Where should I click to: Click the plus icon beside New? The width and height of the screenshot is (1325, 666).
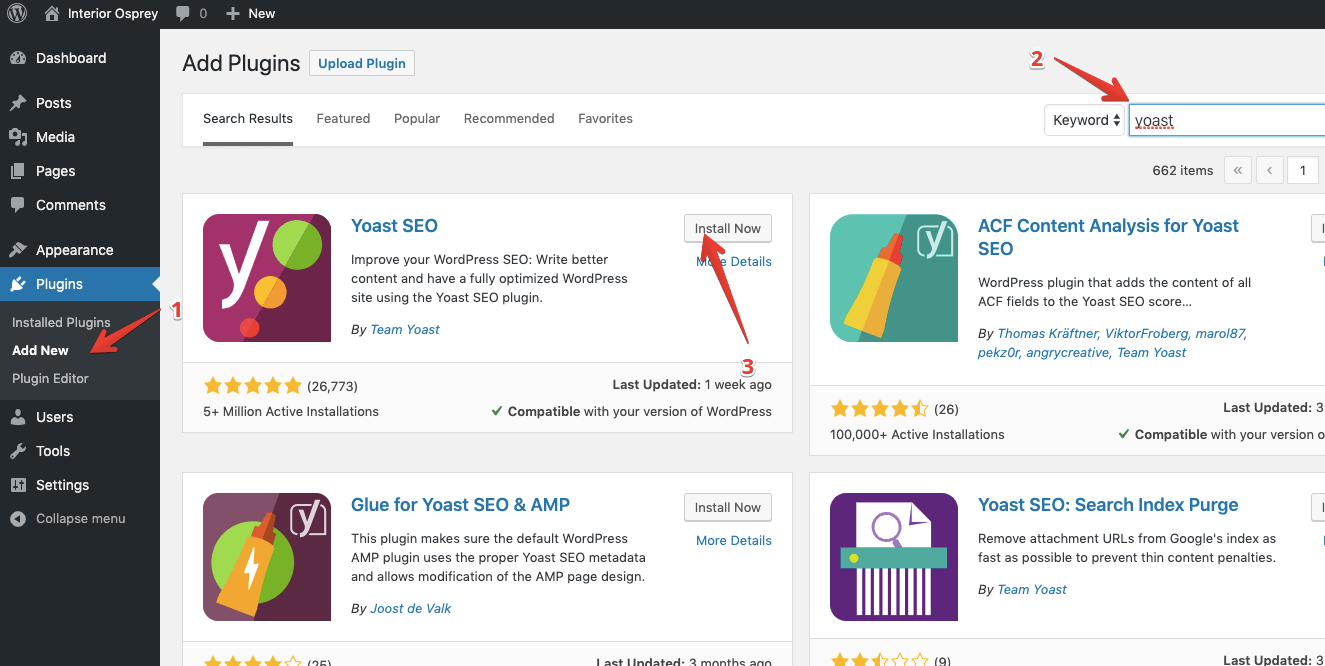point(233,14)
